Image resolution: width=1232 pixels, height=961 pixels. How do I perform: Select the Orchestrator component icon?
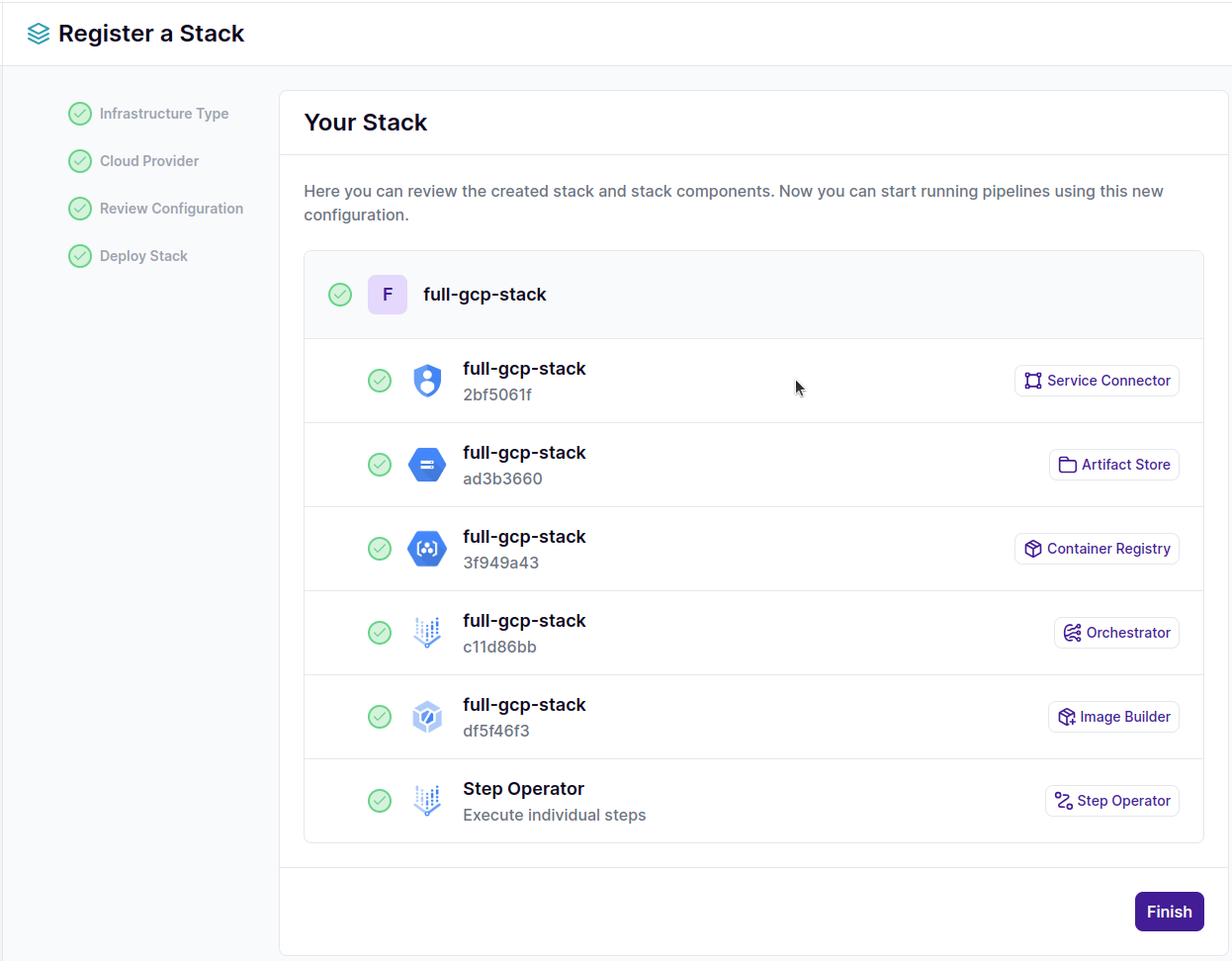click(427, 633)
